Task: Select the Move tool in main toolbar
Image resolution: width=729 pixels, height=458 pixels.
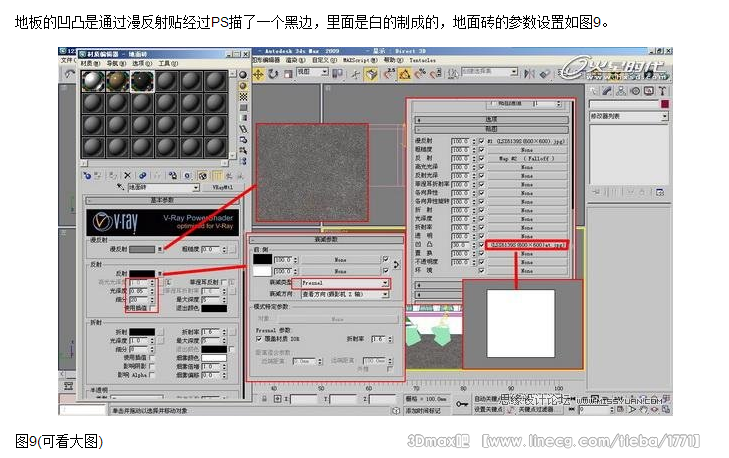Action: [258, 74]
